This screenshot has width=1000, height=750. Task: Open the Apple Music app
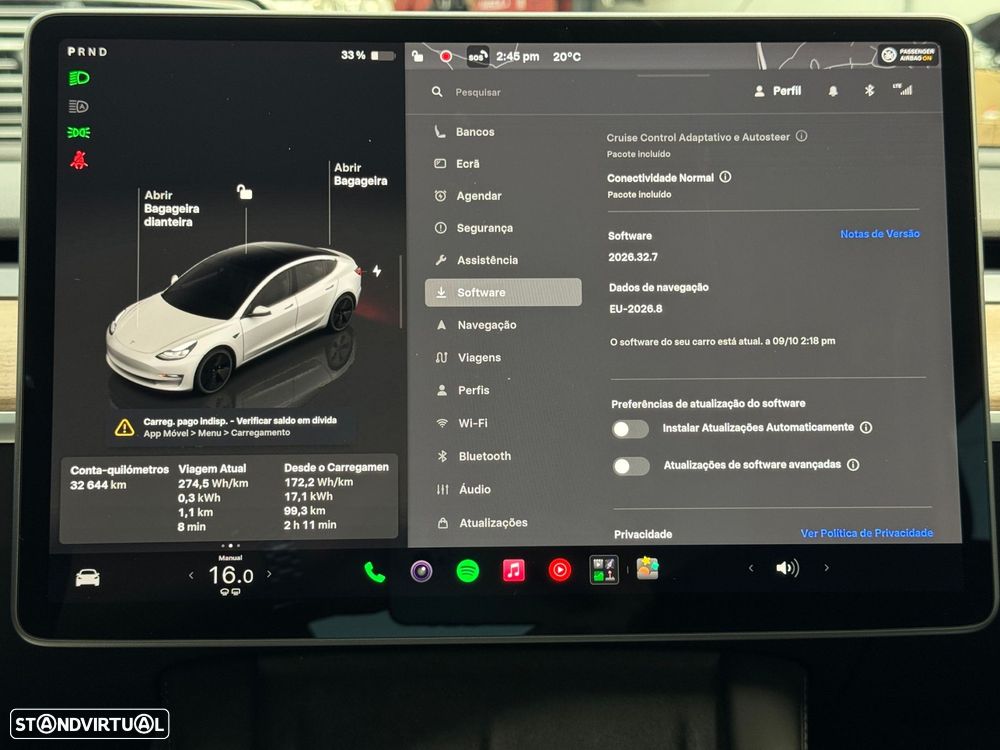(513, 570)
